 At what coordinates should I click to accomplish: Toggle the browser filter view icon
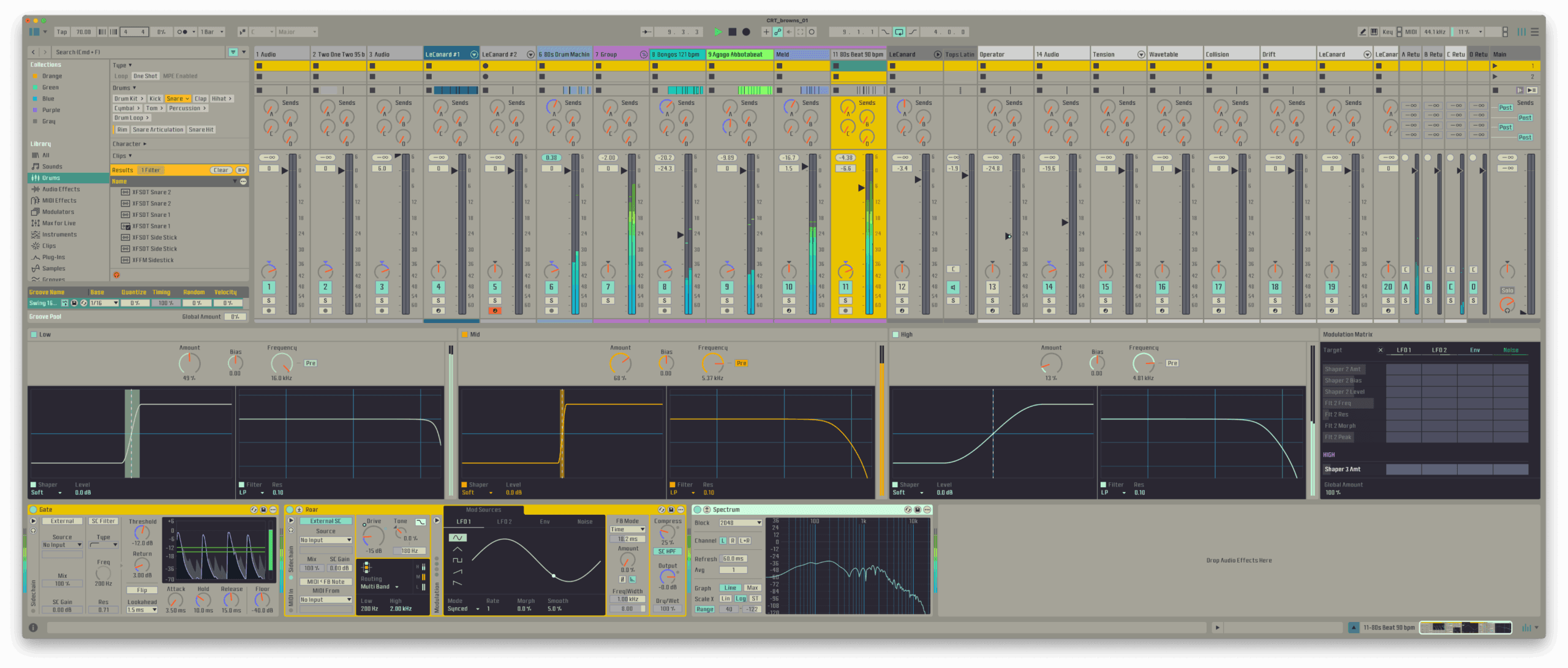[233, 52]
